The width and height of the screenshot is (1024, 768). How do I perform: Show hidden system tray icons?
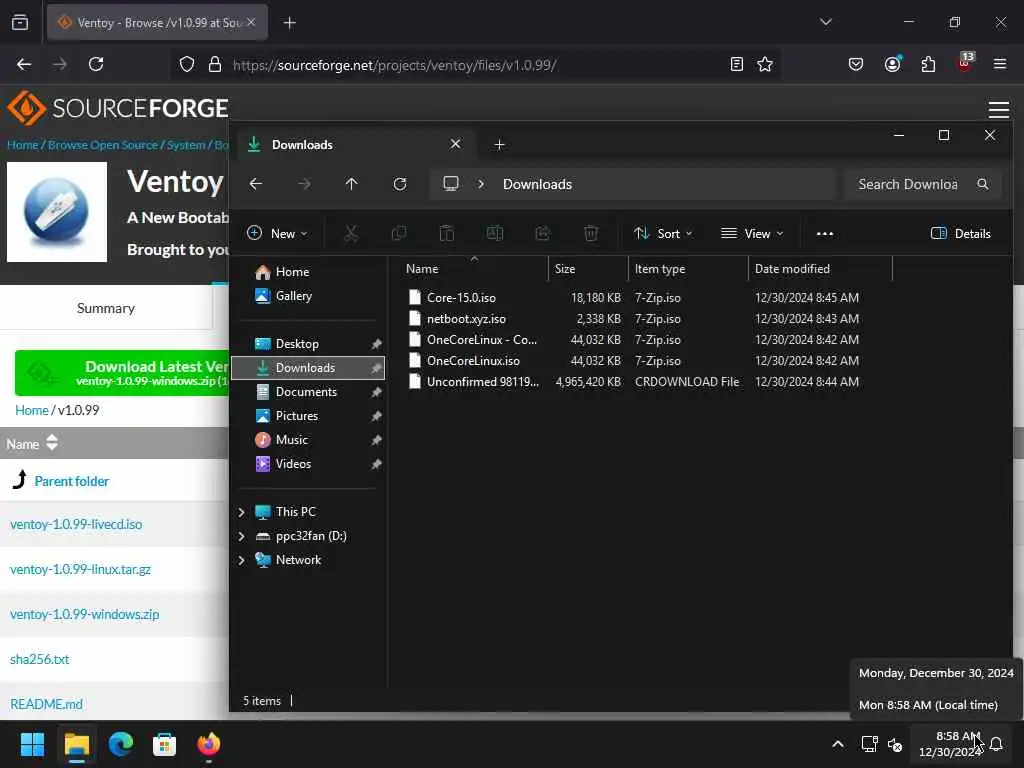point(838,744)
